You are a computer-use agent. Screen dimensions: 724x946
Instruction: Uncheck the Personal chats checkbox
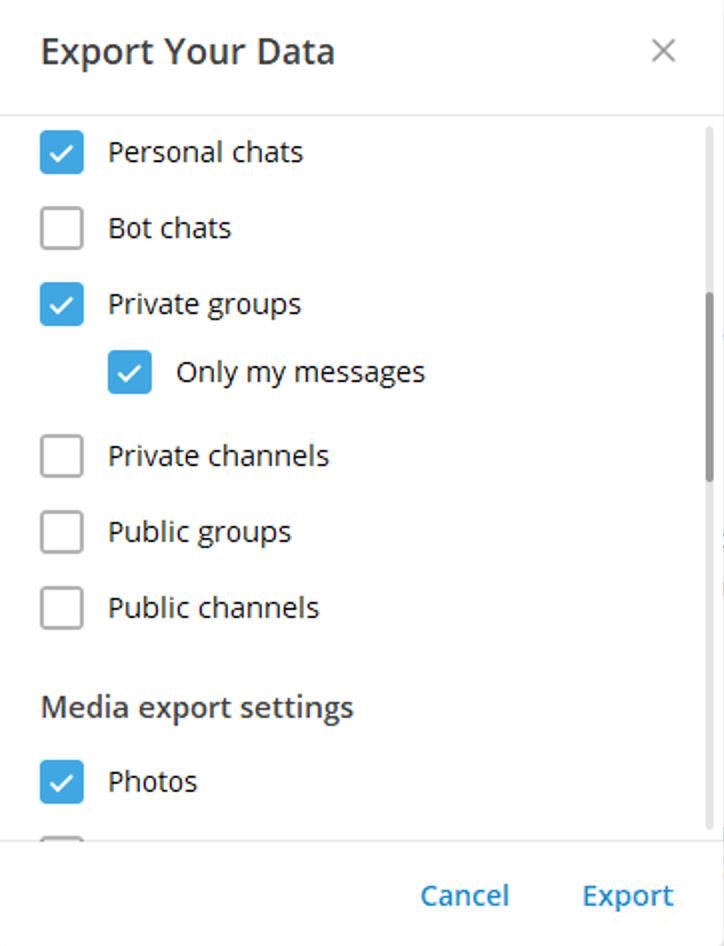62,153
